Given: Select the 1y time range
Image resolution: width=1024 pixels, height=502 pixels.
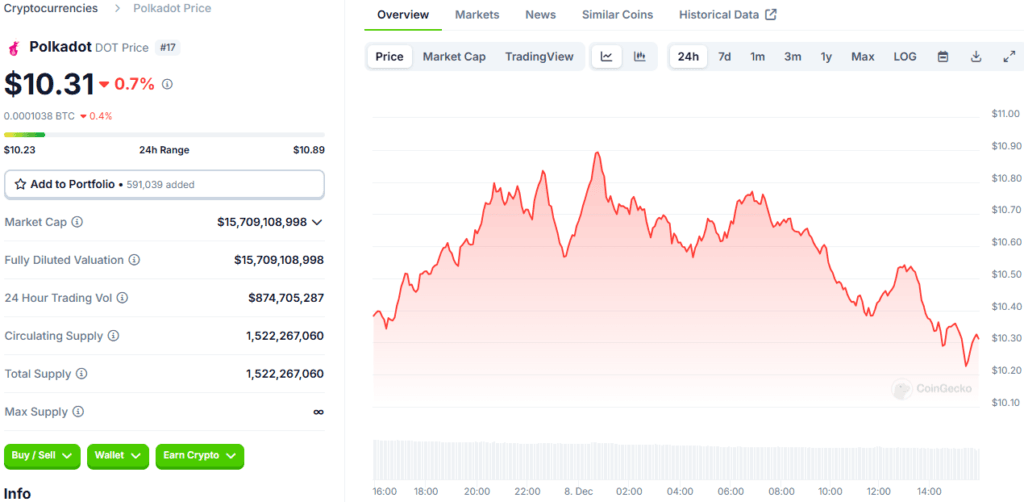Looking at the screenshot, I should click(826, 57).
